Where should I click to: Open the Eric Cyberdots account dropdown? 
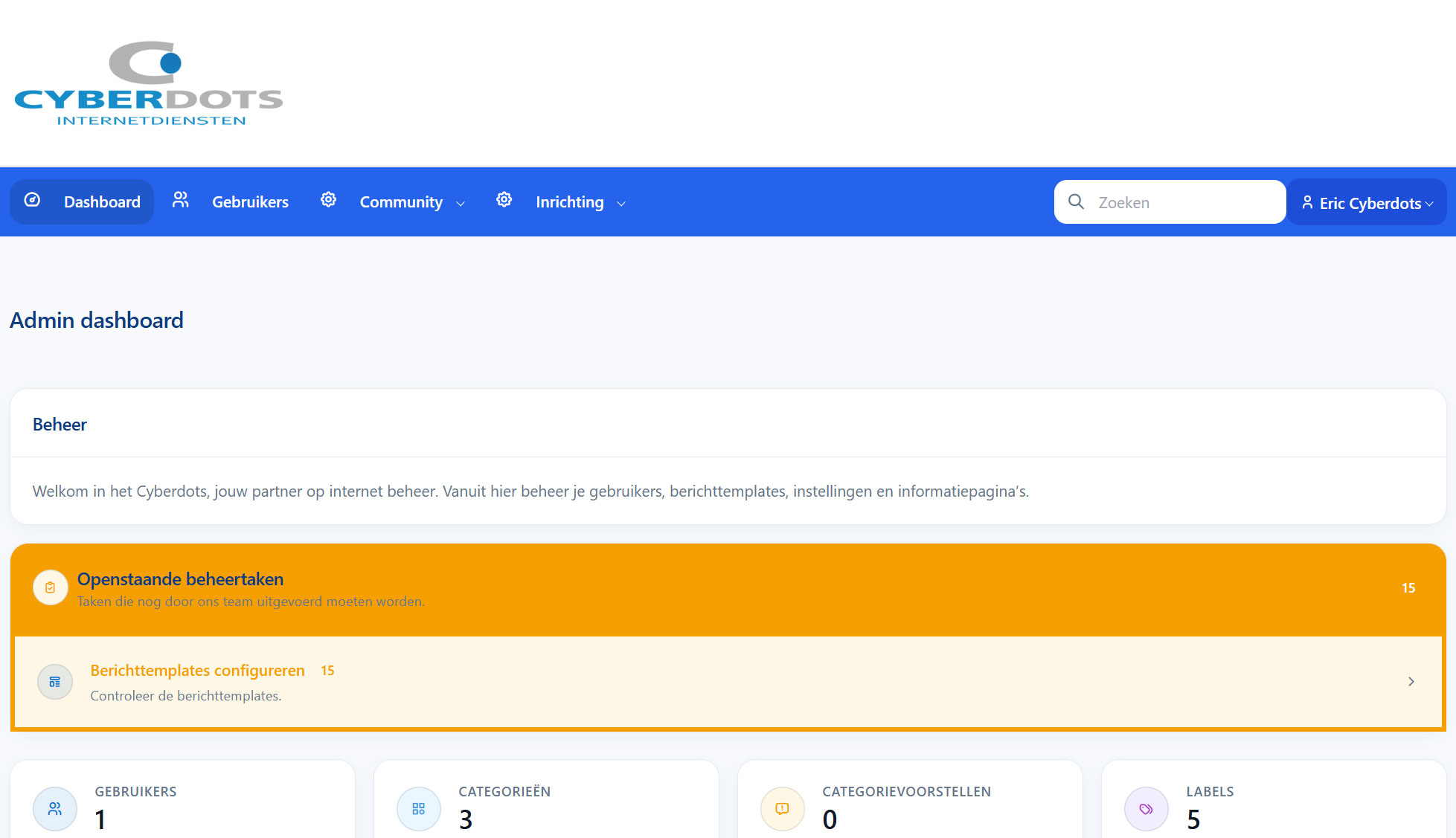tap(1367, 202)
